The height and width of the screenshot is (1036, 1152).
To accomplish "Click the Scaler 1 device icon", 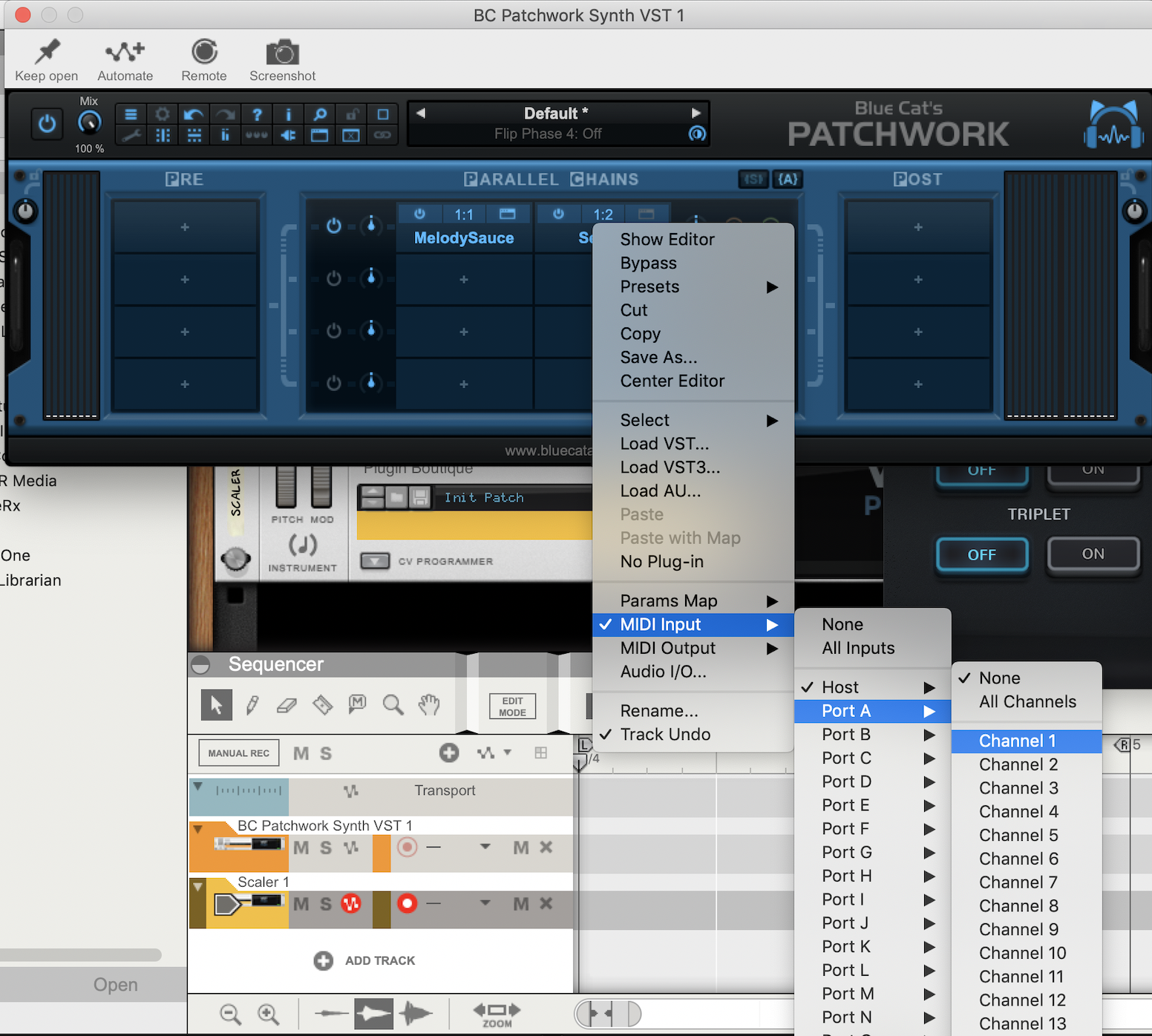I will [x=248, y=903].
